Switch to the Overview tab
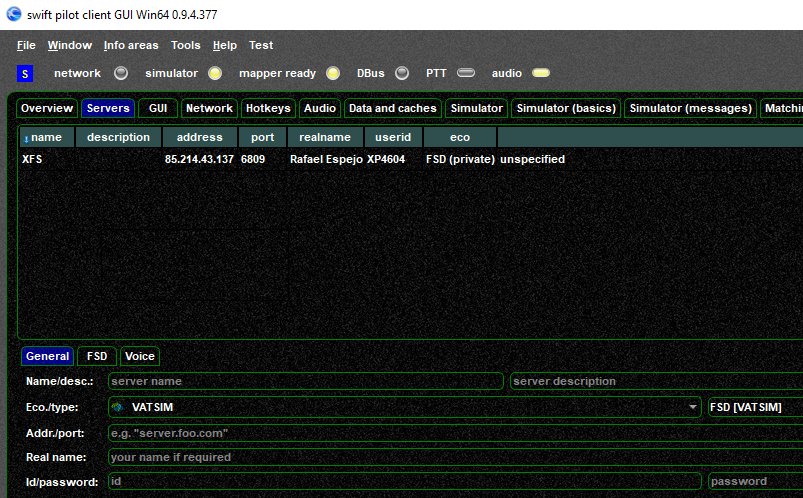Viewport: 803px width, 498px height. [x=47, y=108]
